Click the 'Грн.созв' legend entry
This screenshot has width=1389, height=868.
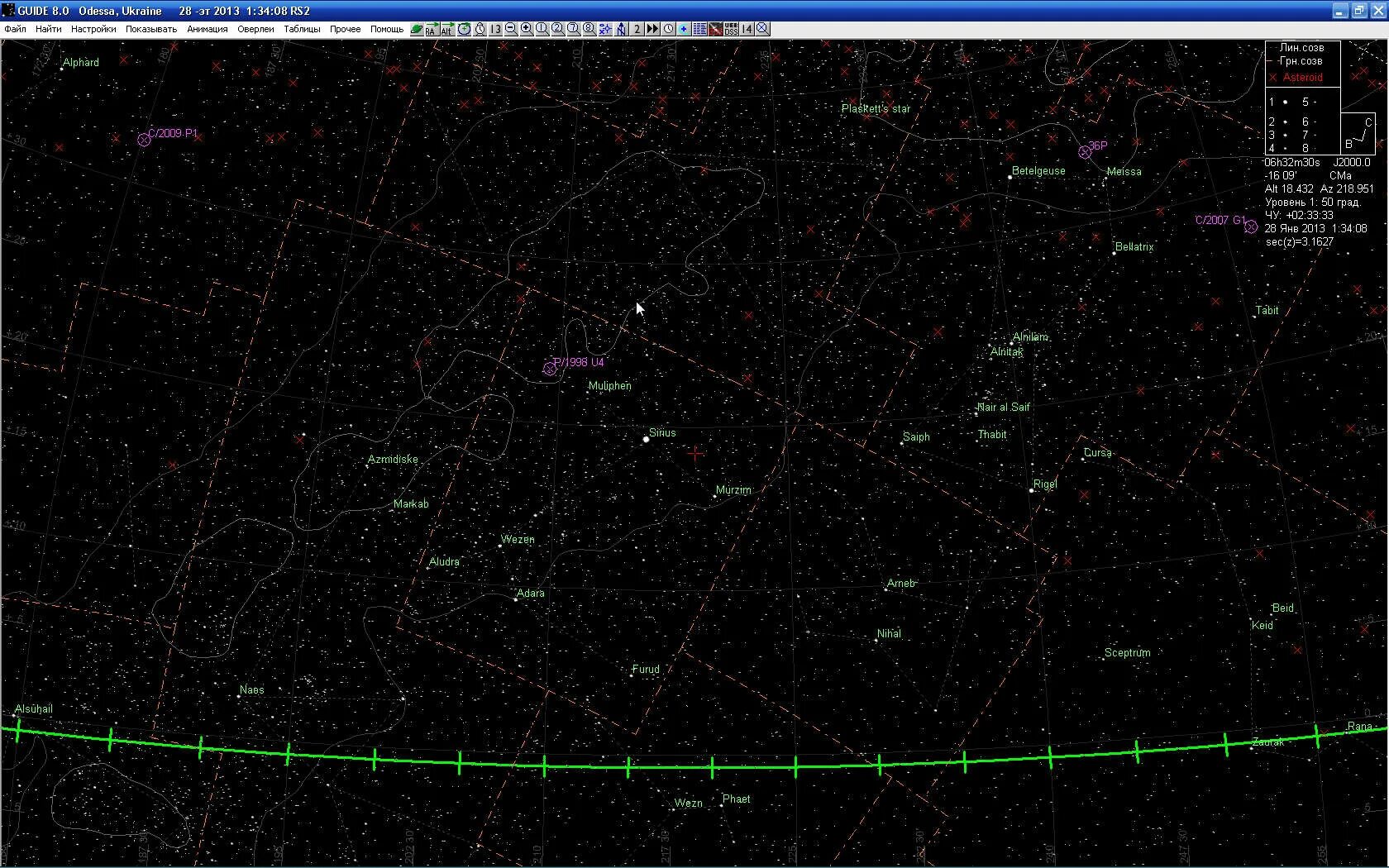pos(1301,61)
